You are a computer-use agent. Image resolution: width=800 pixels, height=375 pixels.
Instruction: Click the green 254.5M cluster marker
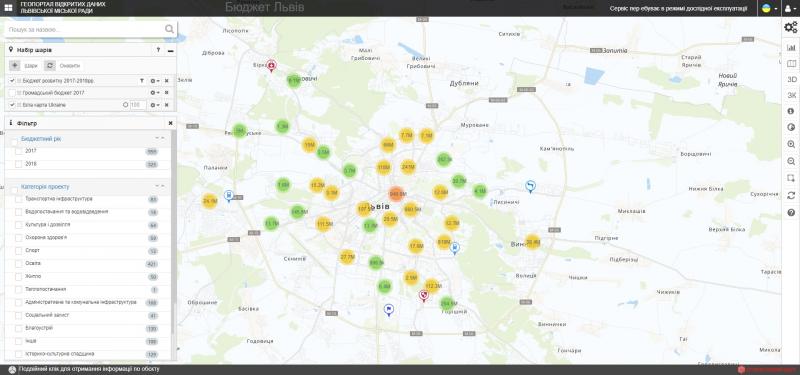tap(447, 304)
